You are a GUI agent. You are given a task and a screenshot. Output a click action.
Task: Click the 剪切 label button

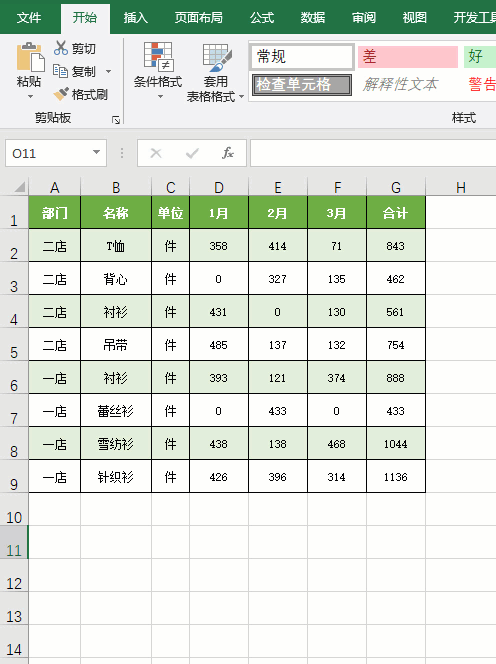coord(83,49)
